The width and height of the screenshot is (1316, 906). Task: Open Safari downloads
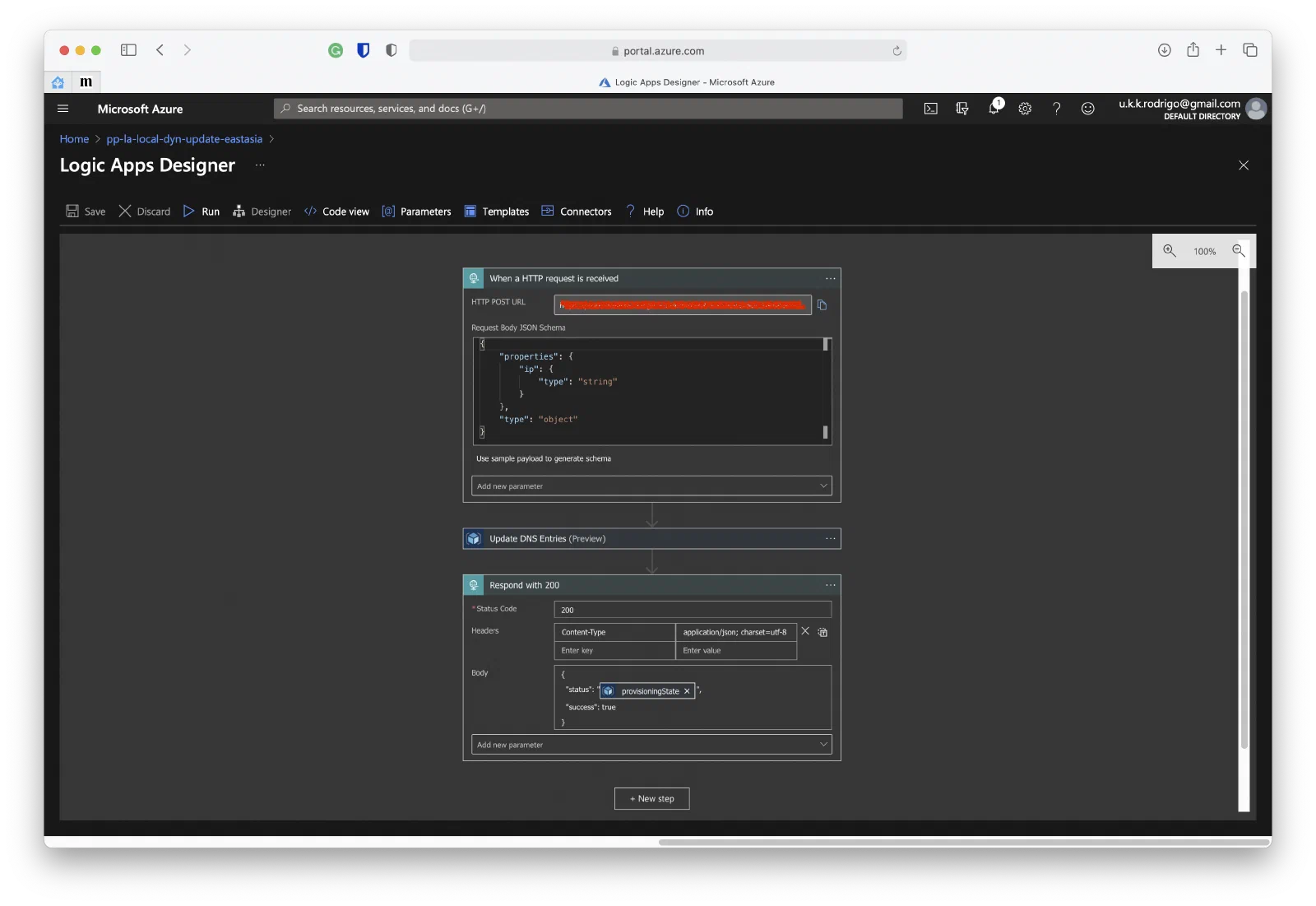pos(1165,50)
